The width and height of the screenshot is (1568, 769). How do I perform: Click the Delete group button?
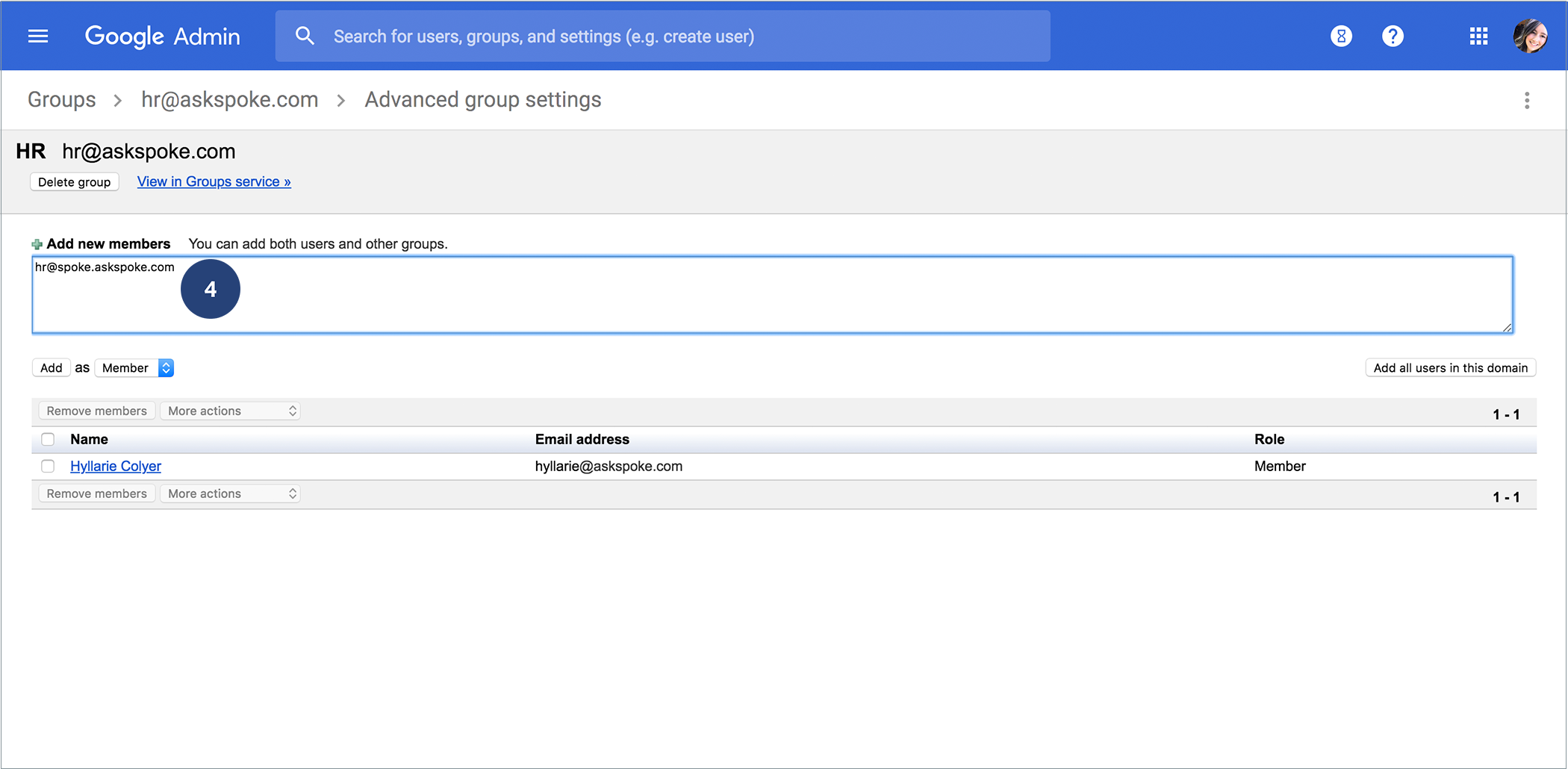coord(74,182)
